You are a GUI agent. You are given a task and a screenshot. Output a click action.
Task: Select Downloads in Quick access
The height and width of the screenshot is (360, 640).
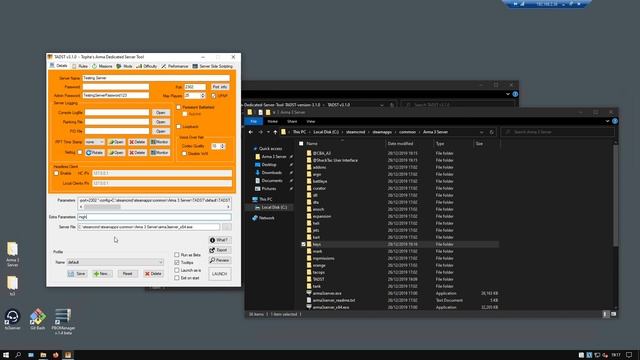click(271, 173)
